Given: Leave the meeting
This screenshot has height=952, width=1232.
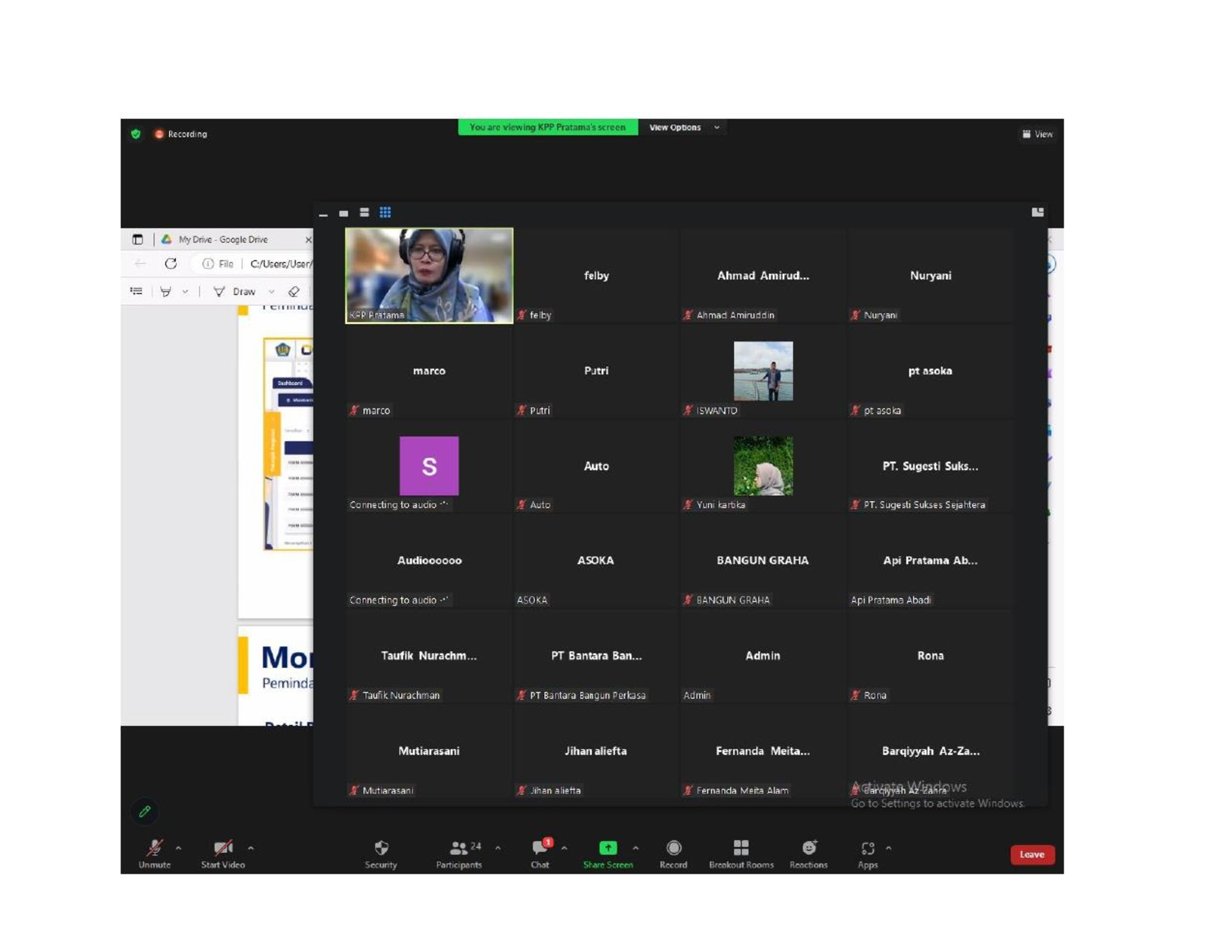Looking at the screenshot, I should tap(1032, 855).
